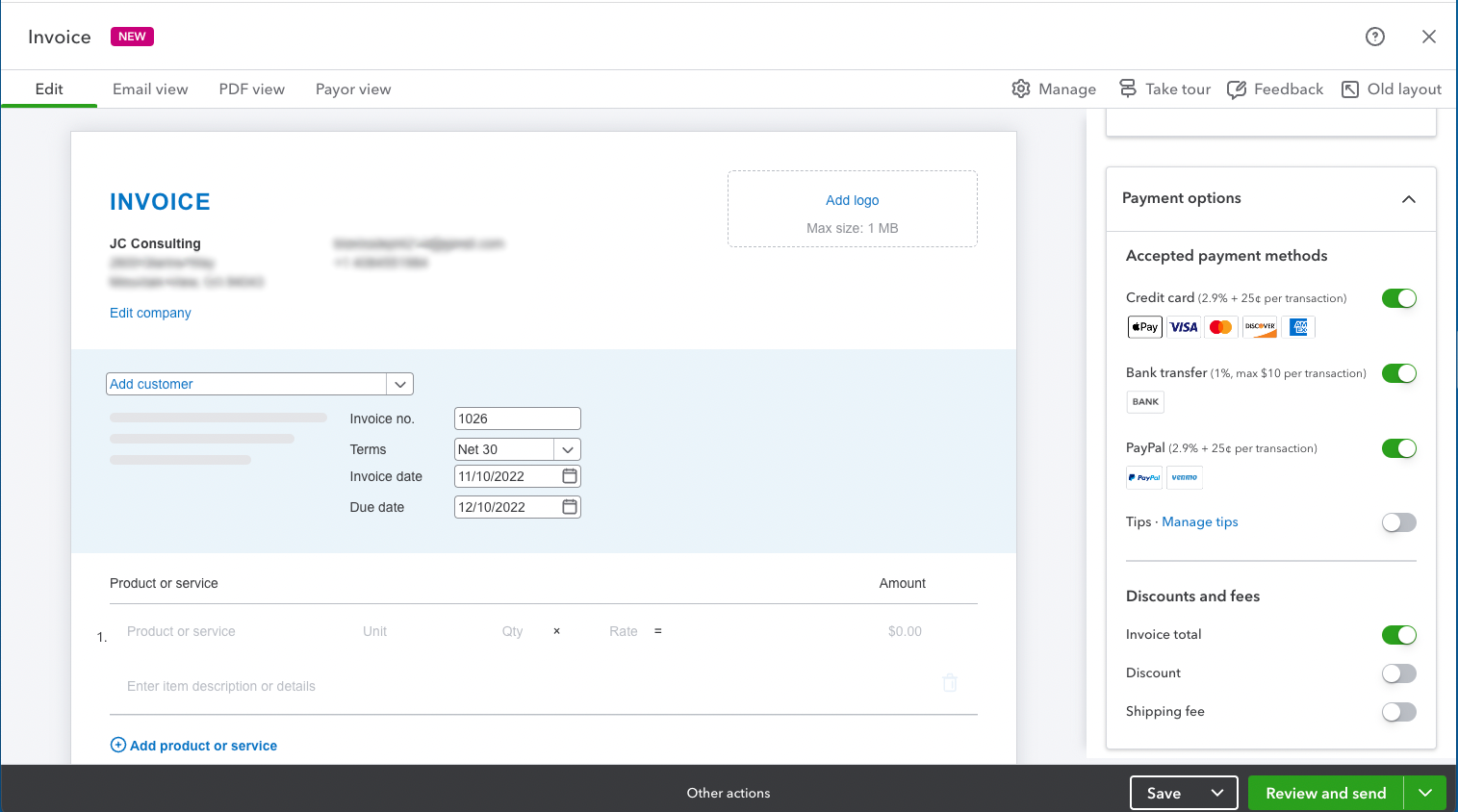The height and width of the screenshot is (812, 1458).
Task: Click Review and send
Action: [x=1325, y=793]
